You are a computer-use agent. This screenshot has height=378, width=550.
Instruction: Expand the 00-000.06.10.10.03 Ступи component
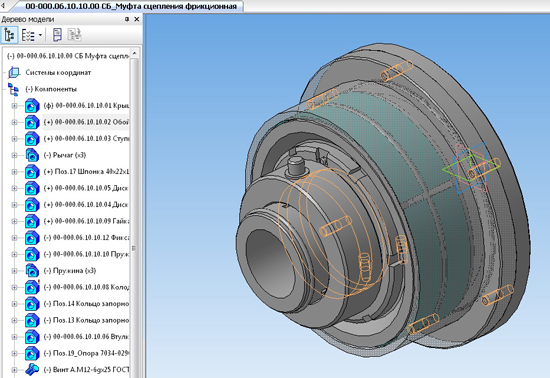click(14, 139)
